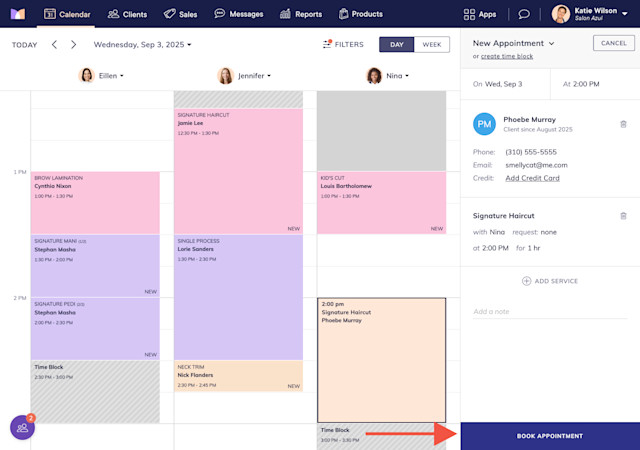The image size is (640, 450).
Task: Change staff member with Nina
Action: click(x=497, y=232)
